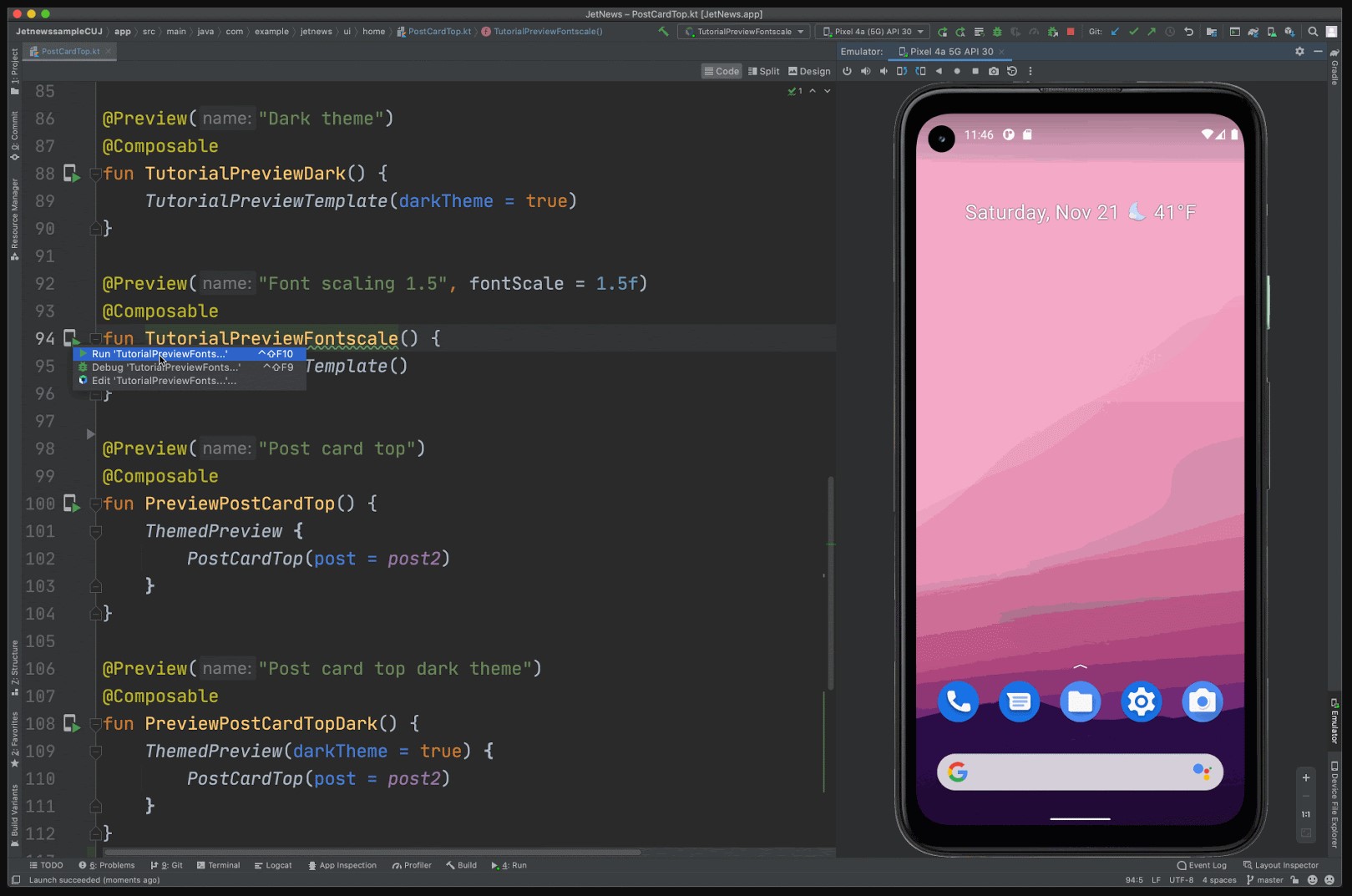
Task: Switch the editor to Split mode
Action: [x=764, y=71]
